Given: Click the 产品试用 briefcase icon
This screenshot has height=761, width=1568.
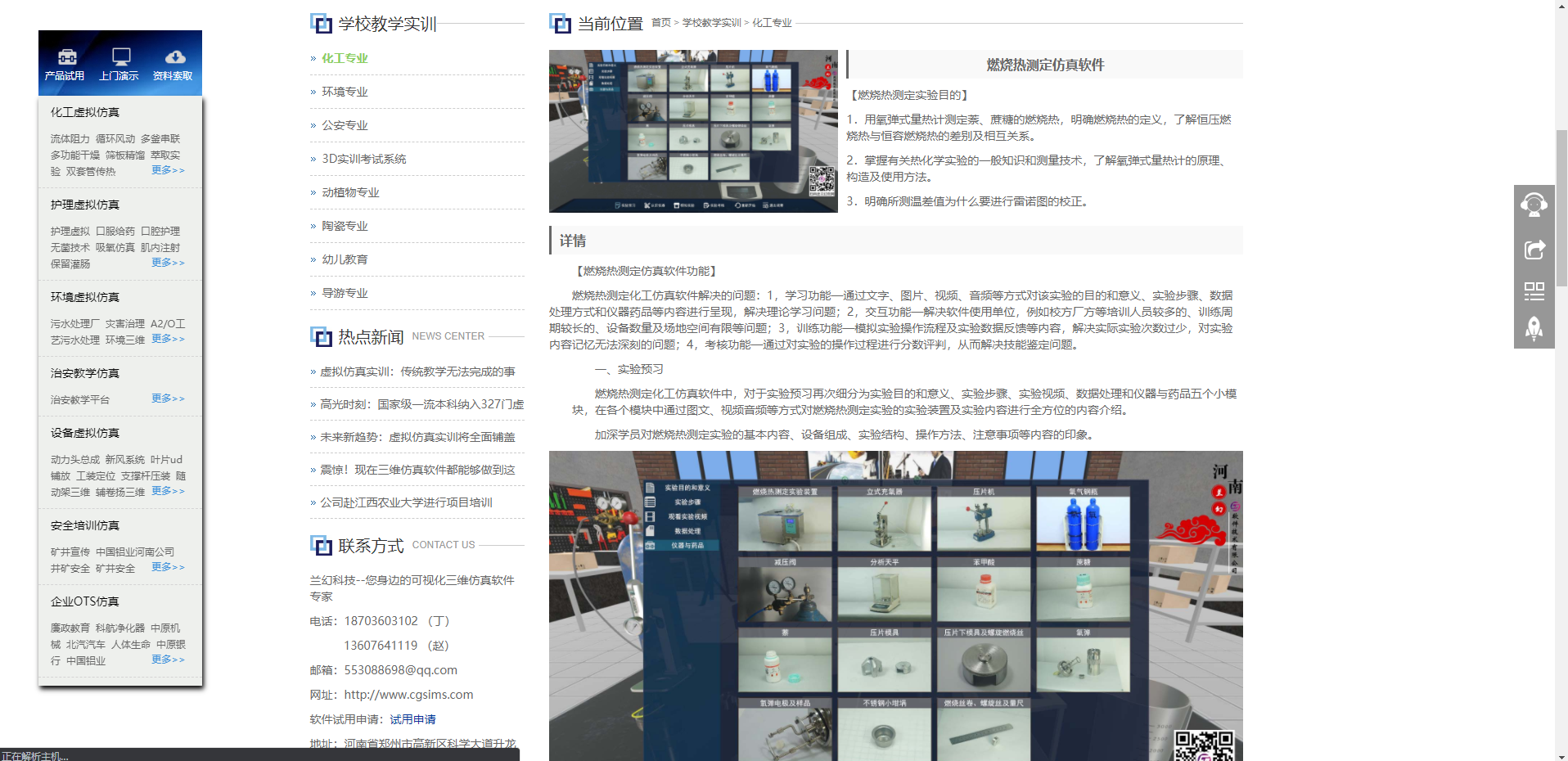Looking at the screenshot, I should tap(65, 57).
